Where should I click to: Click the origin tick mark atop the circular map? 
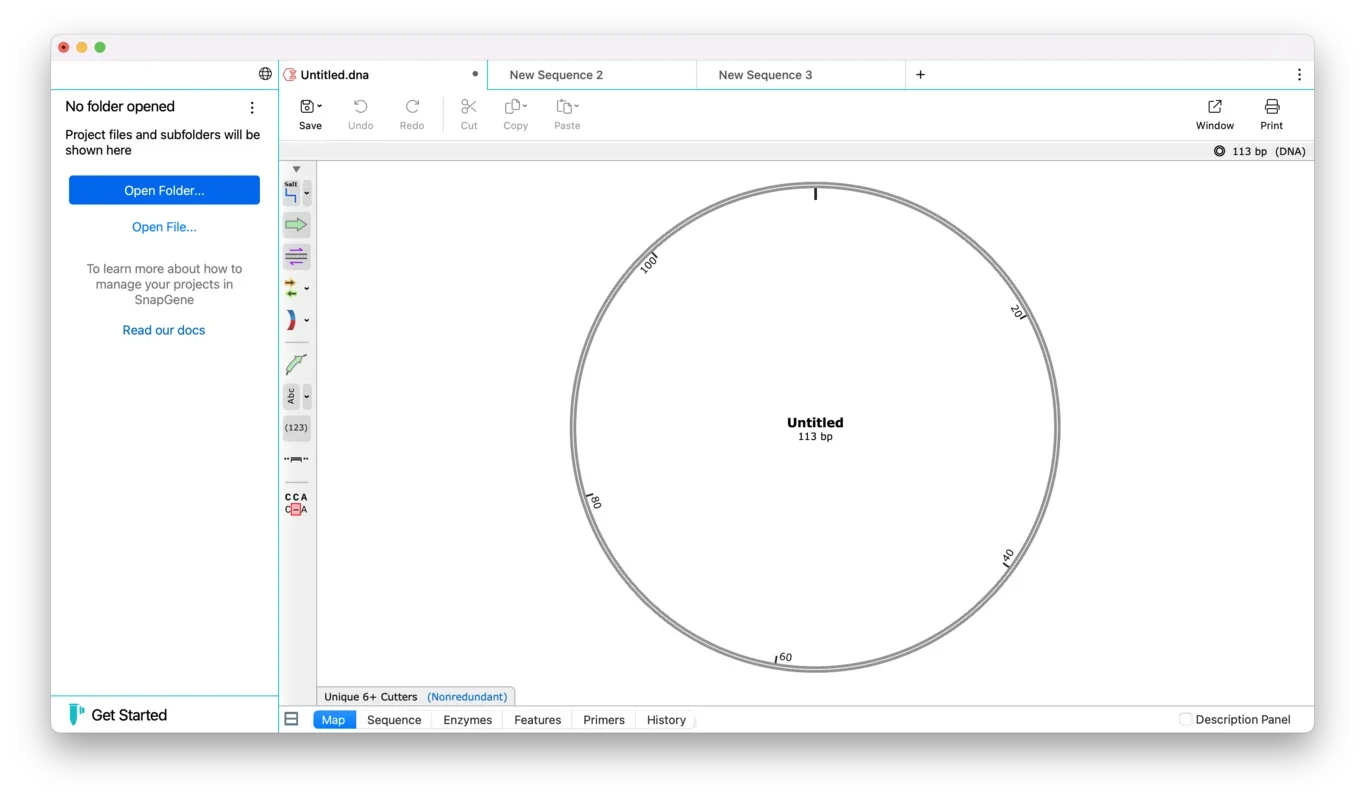(815, 193)
